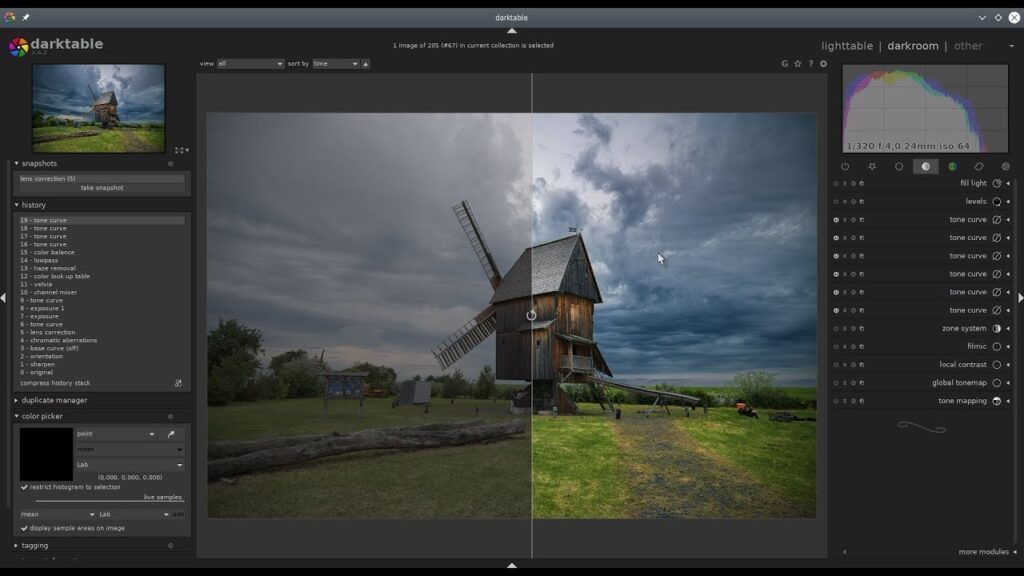Click the black color picker swatch
The height and width of the screenshot is (576, 1024).
46,454
